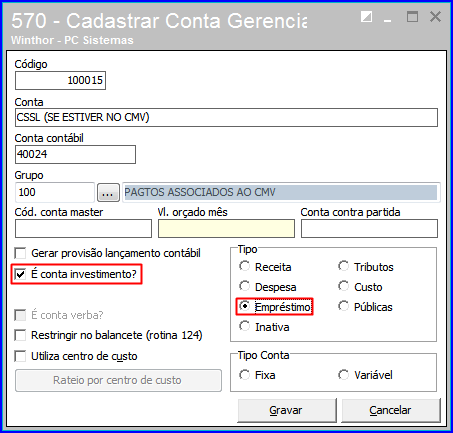Select the Receita type radio button
Image resolution: width=453 pixels, height=433 pixels.
[x=244, y=266]
